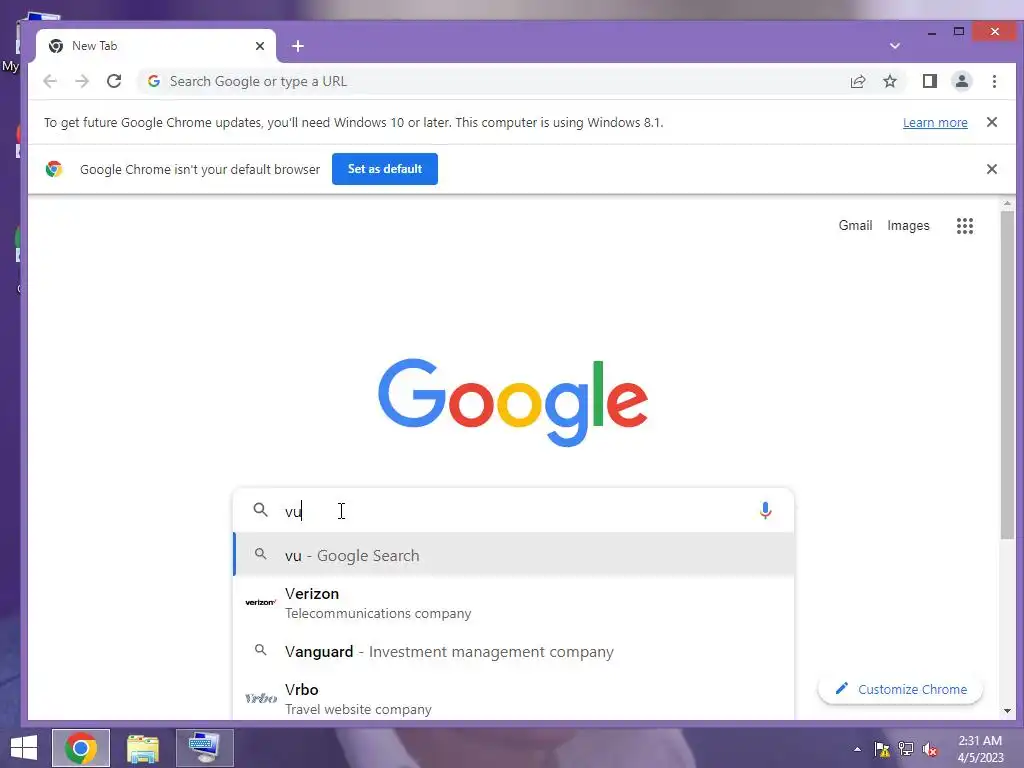Open the profile avatar menu
Screen dimensions: 1024x768
961,82
